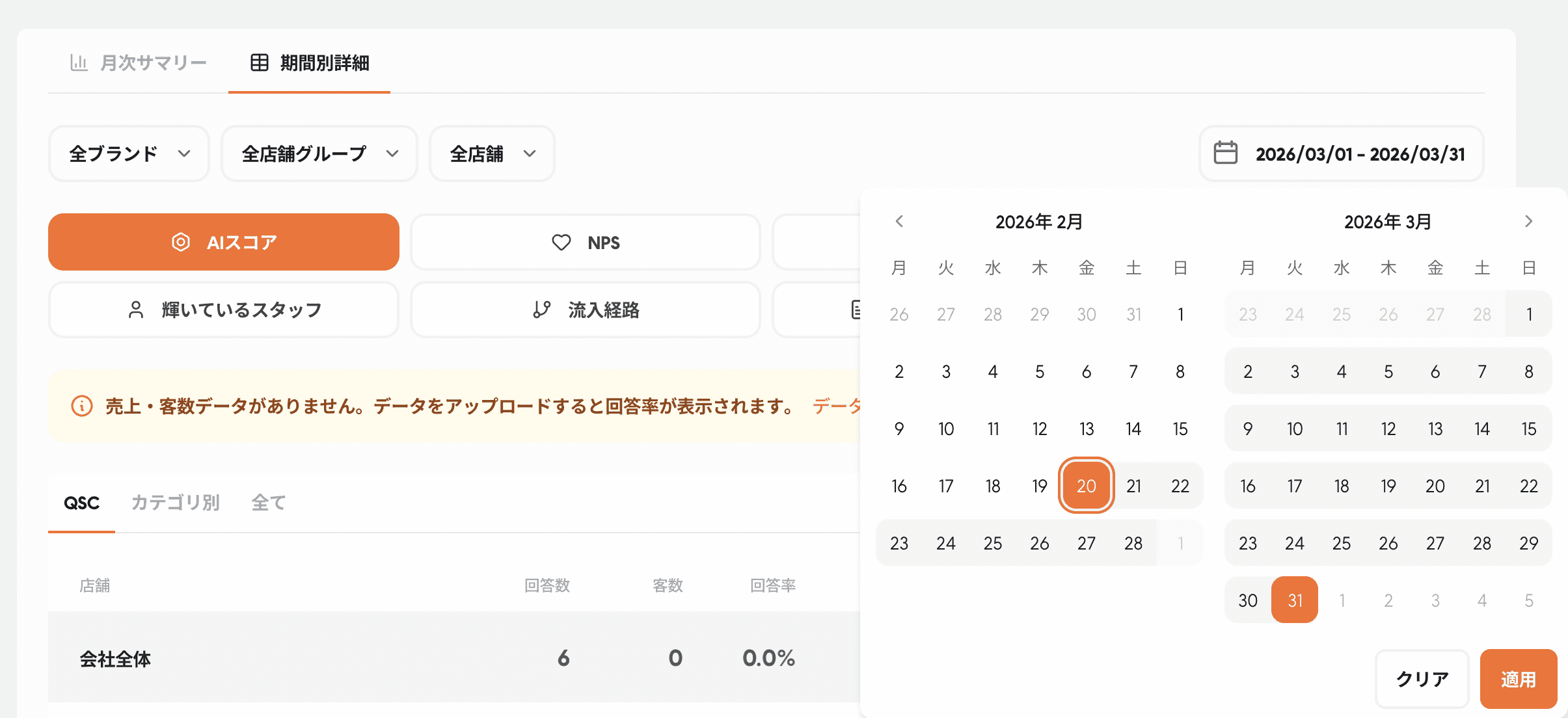
Task: Click the branch icon on 流入経路
Action: (541, 310)
